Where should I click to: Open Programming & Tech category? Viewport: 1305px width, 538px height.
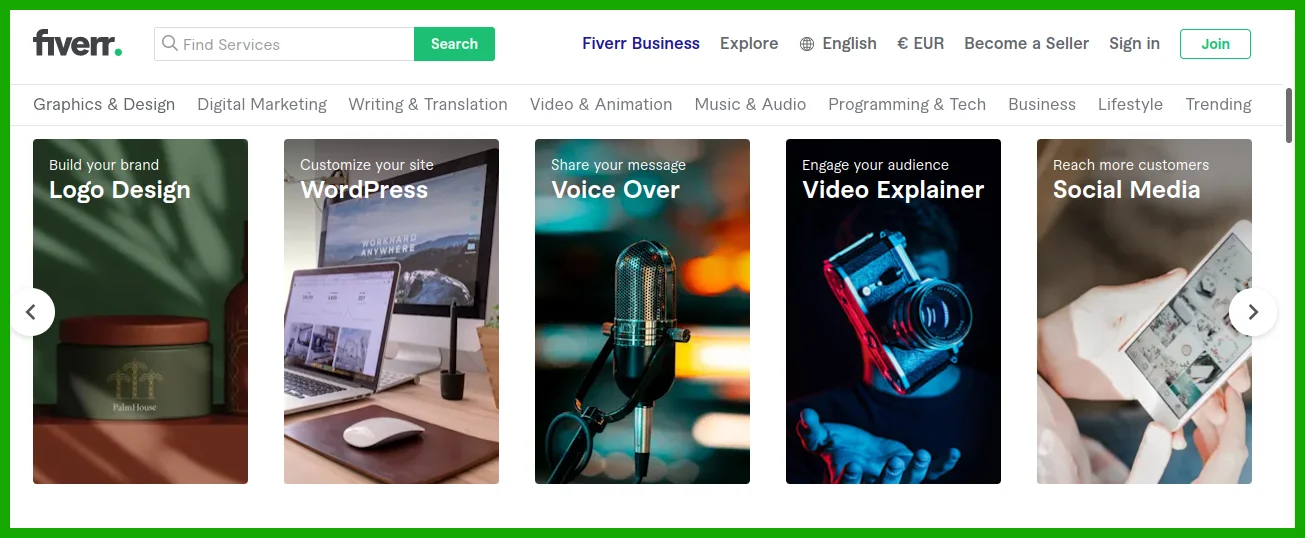pos(907,104)
